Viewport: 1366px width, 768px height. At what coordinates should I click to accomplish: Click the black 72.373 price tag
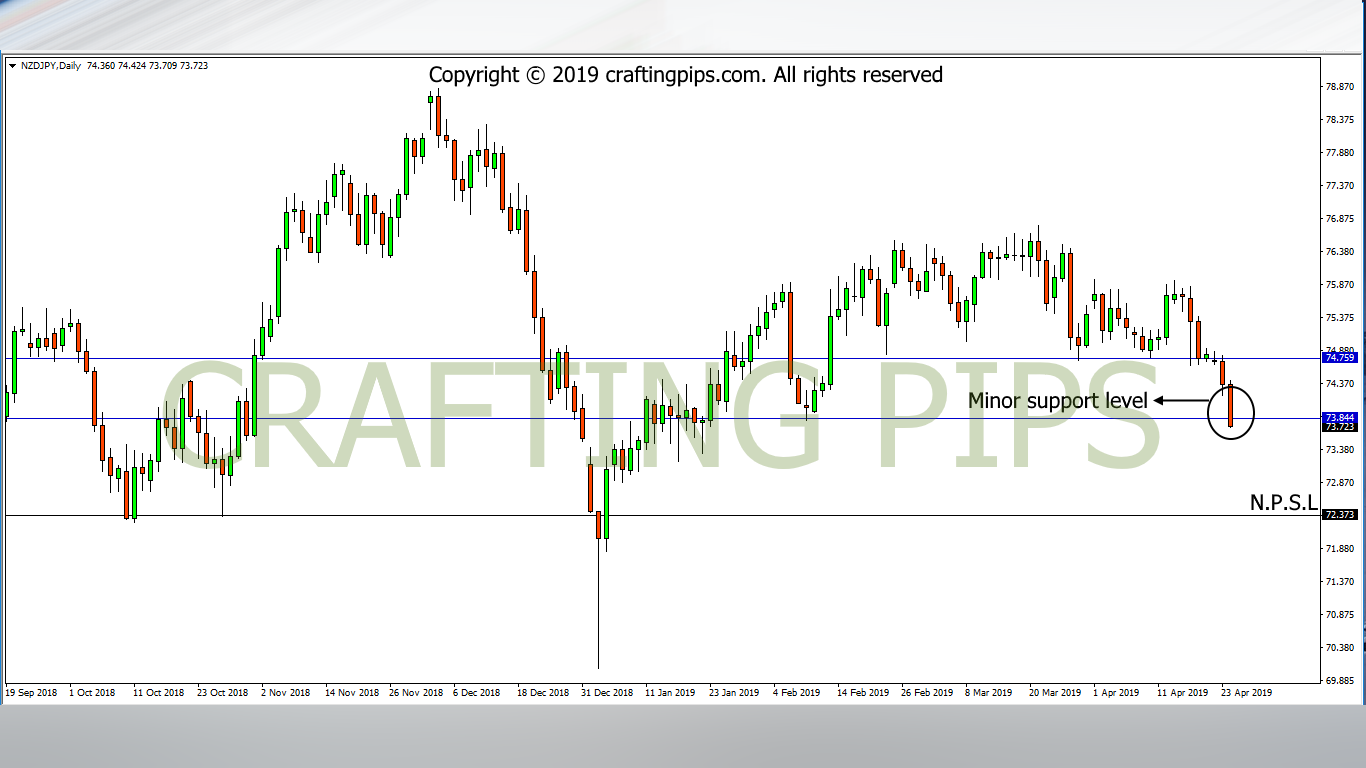coord(1338,515)
